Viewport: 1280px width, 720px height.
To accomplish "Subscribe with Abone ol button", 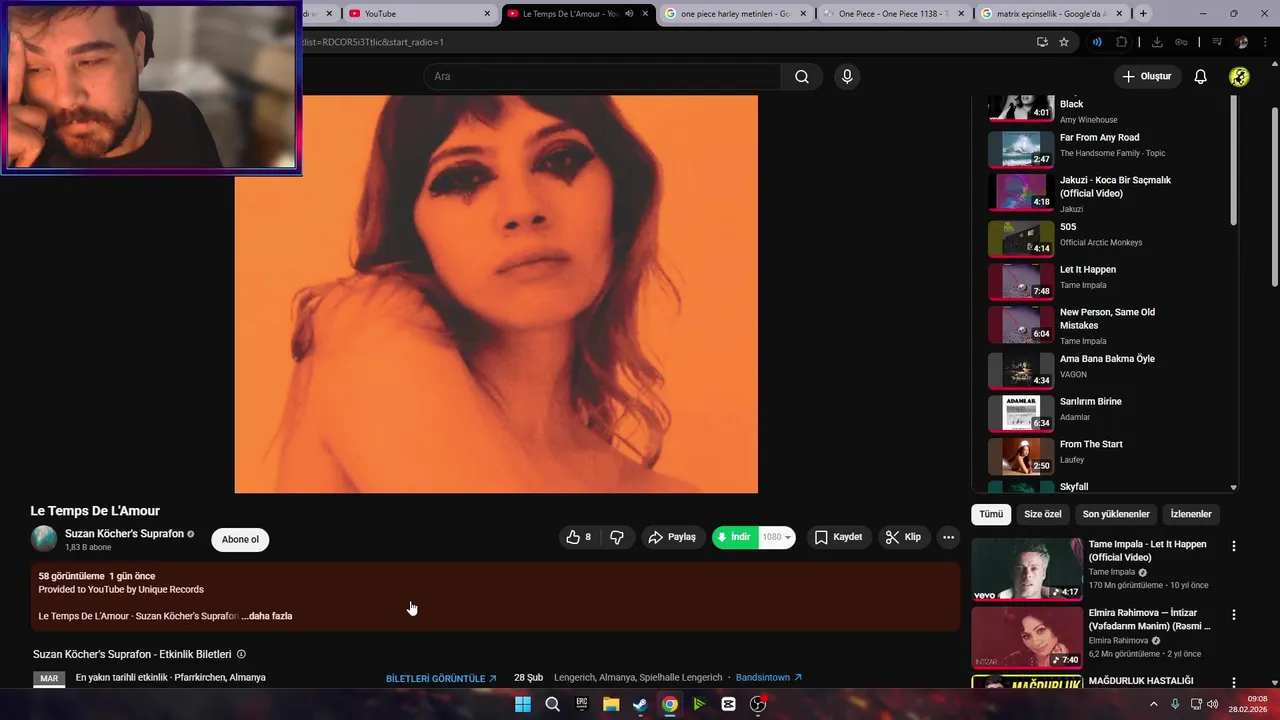I will (x=240, y=539).
